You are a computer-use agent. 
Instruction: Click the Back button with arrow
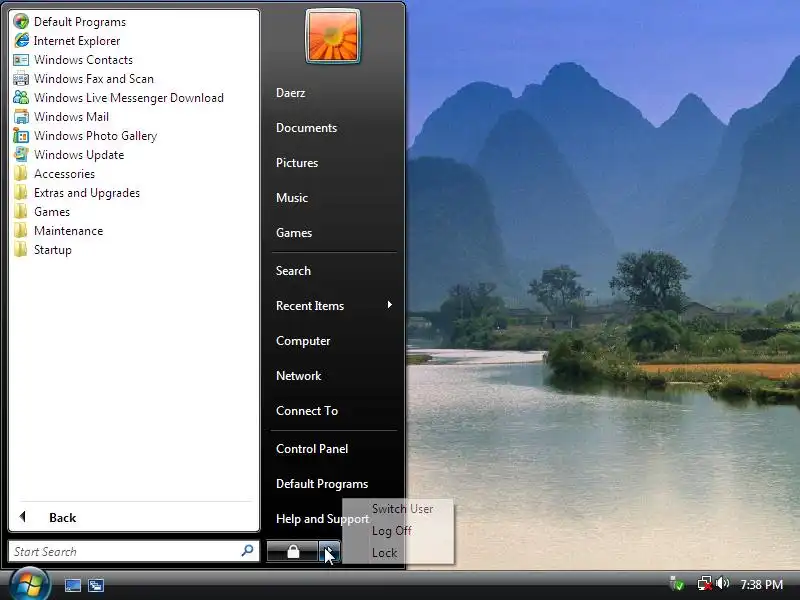[x=47, y=517]
